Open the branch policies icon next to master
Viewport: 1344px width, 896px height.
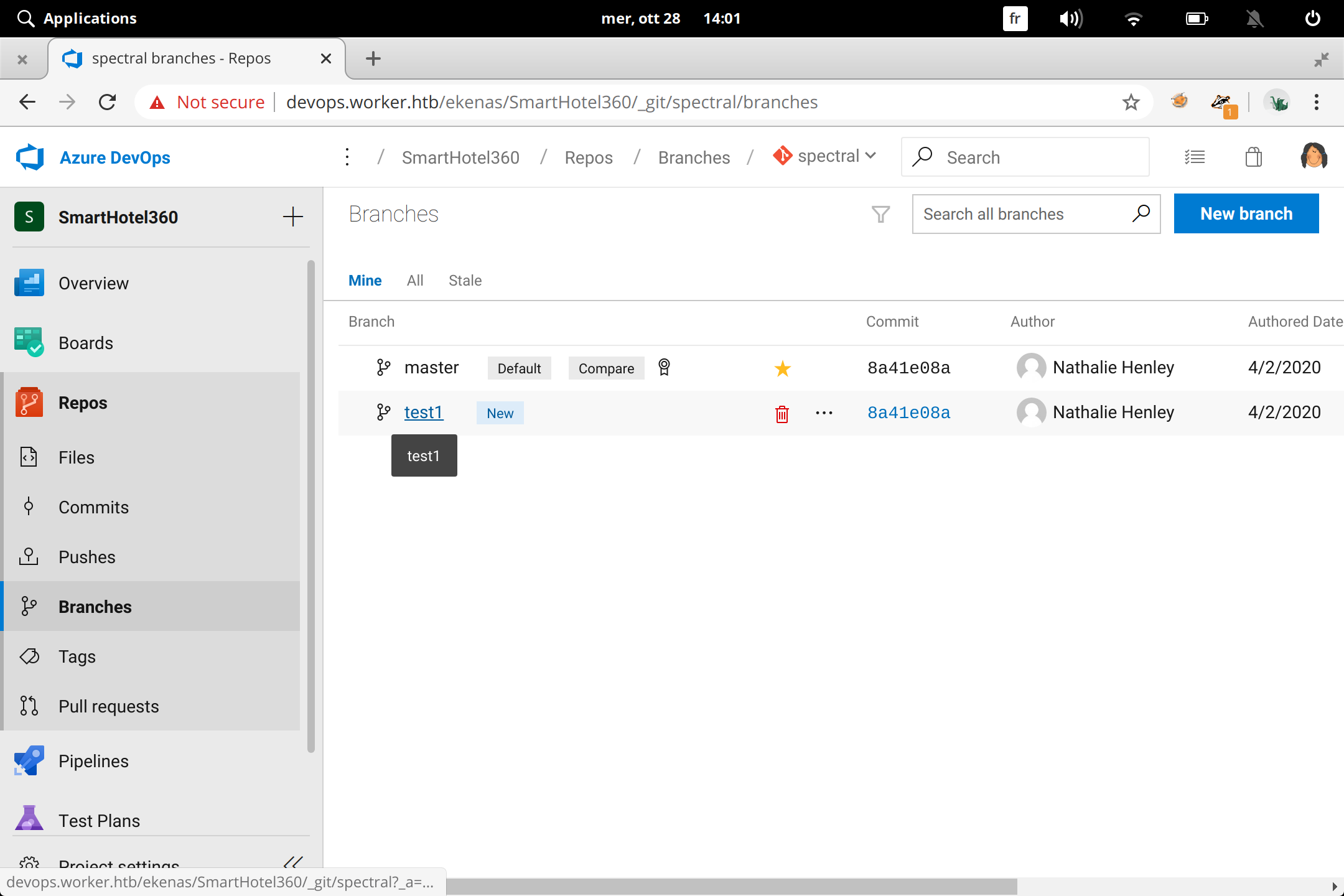[663, 368]
